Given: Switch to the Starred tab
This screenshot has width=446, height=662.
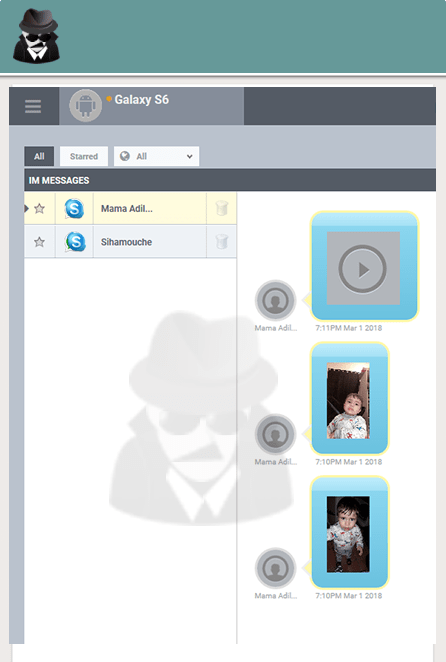Looking at the screenshot, I should pos(84,156).
